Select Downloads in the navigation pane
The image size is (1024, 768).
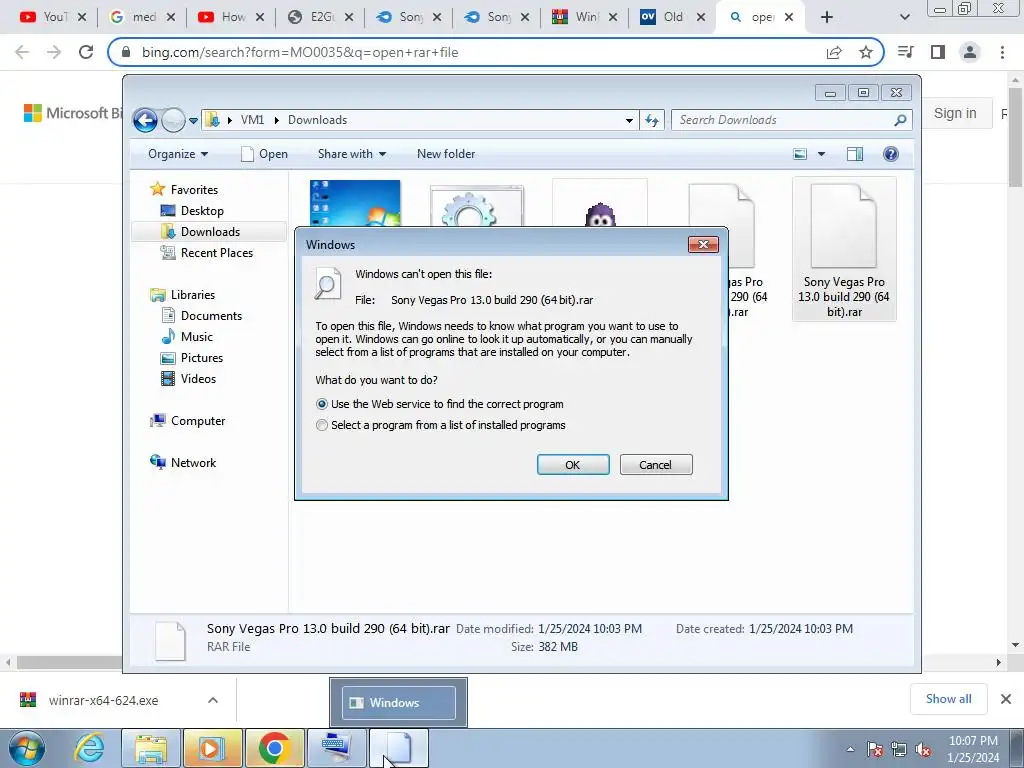(210, 232)
